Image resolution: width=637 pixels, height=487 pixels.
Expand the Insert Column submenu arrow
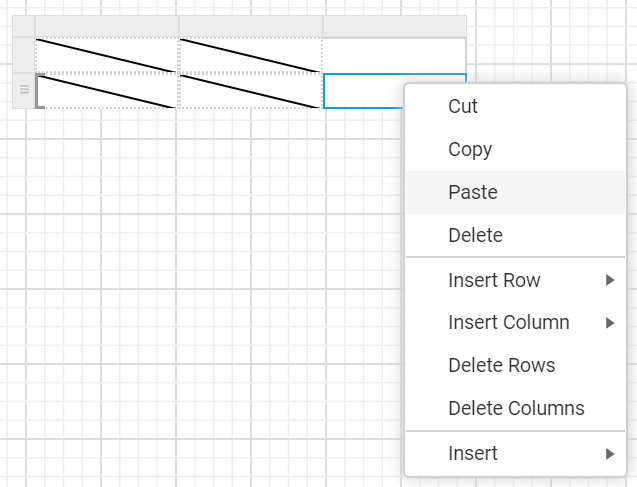pos(610,323)
